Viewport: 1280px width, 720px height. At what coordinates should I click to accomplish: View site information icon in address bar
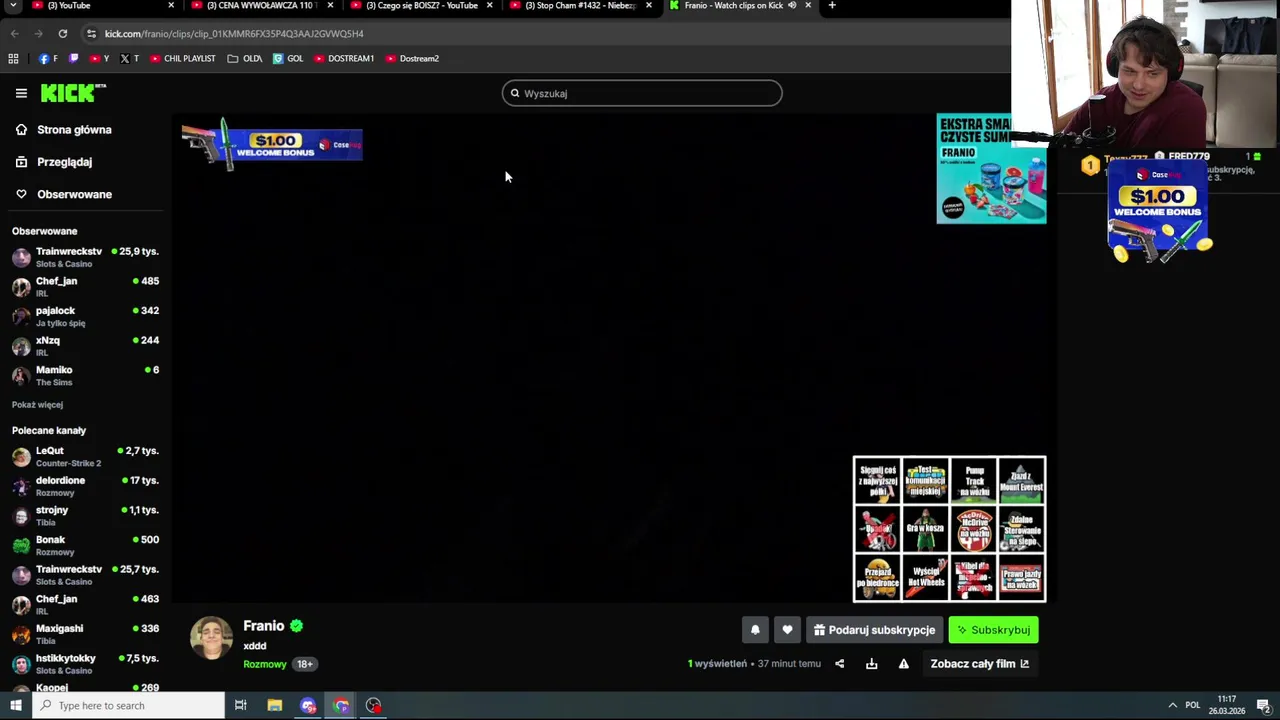point(91,33)
